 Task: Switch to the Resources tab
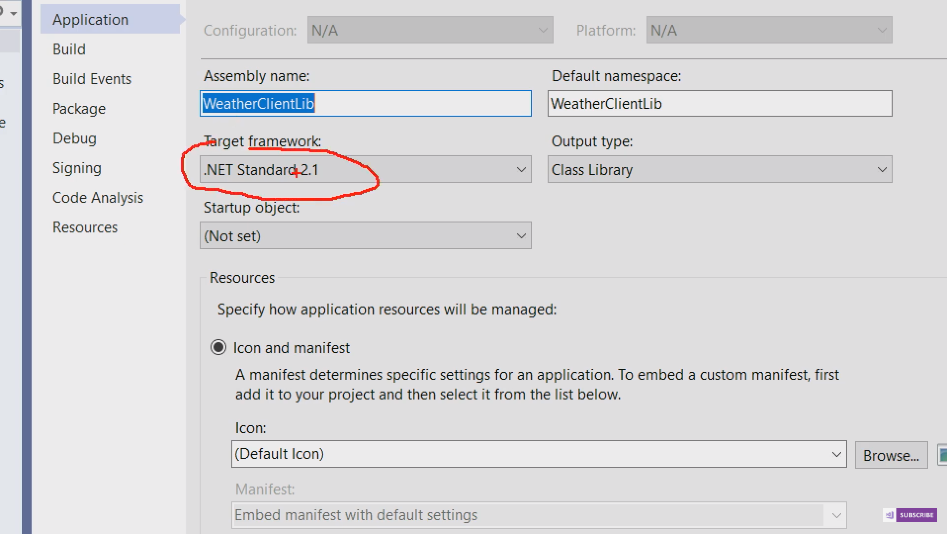click(x=85, y=227)
